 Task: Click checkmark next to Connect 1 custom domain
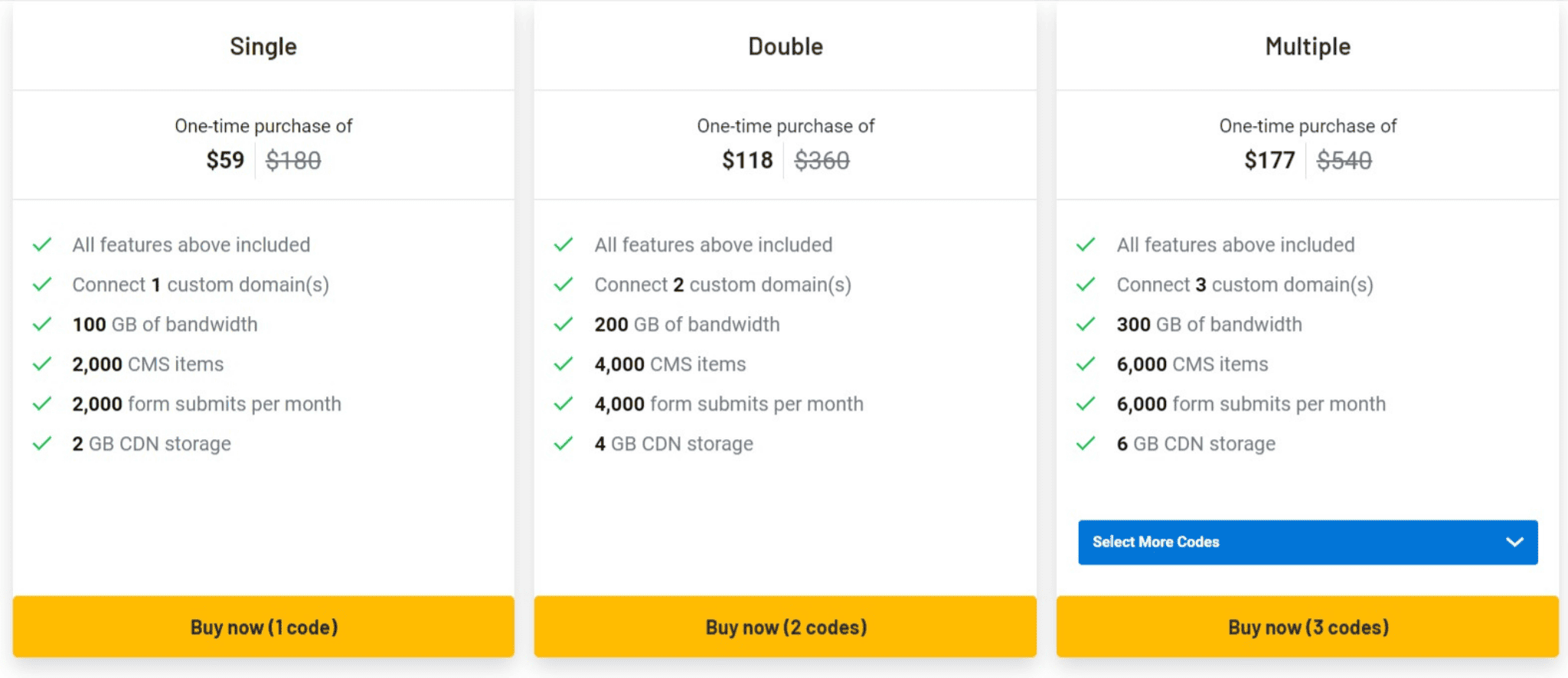pyautogui.click(x=42, y=285)
